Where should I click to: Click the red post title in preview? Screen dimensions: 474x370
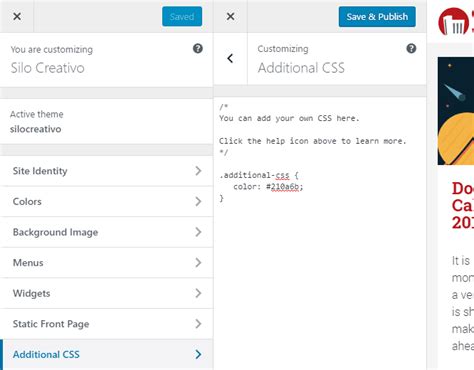463,205
